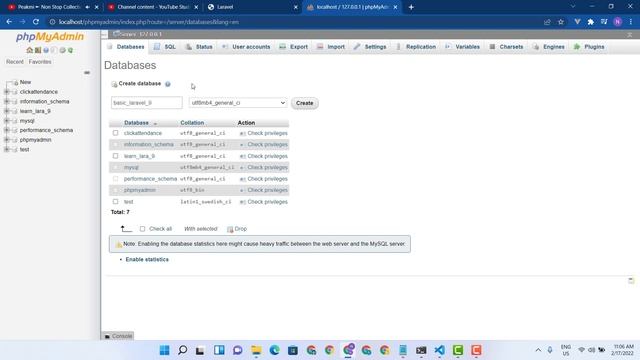Click the help icon beside Create database

(168, 84)
